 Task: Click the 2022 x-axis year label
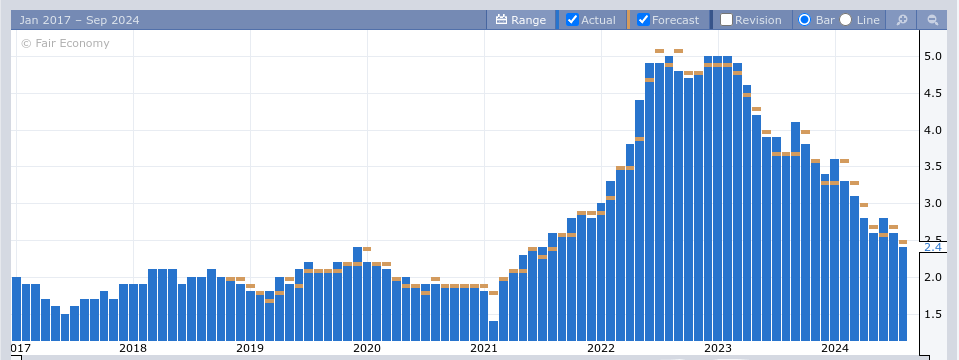point(601,348)
